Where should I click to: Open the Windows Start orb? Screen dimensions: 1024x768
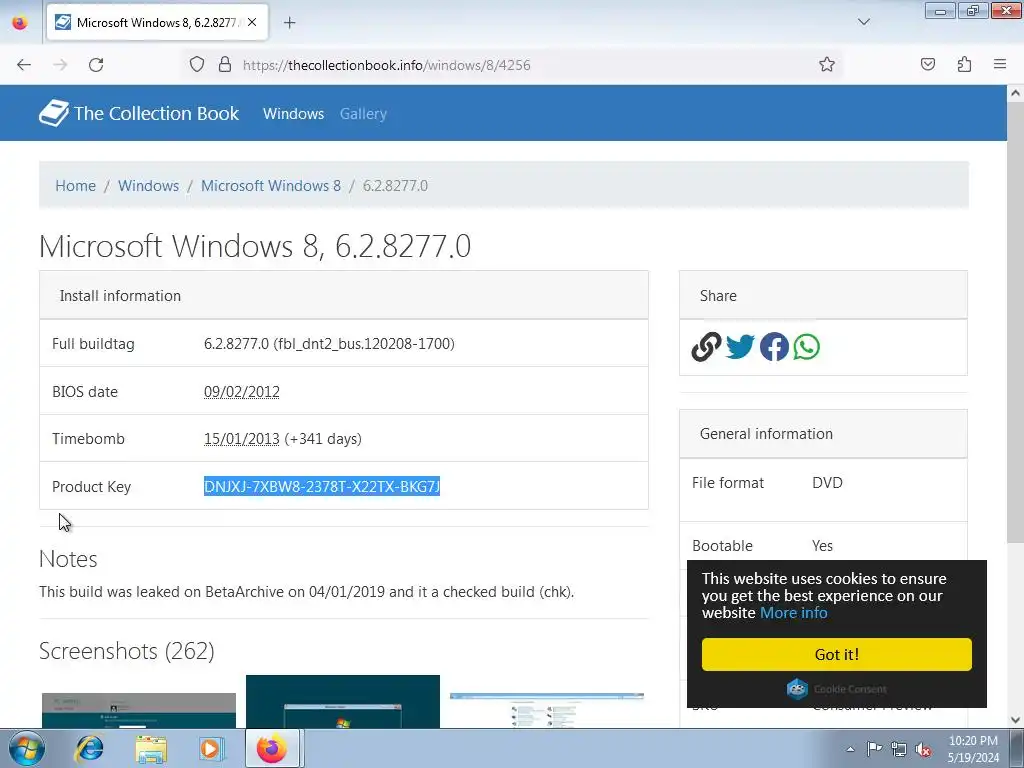point(27,748)
